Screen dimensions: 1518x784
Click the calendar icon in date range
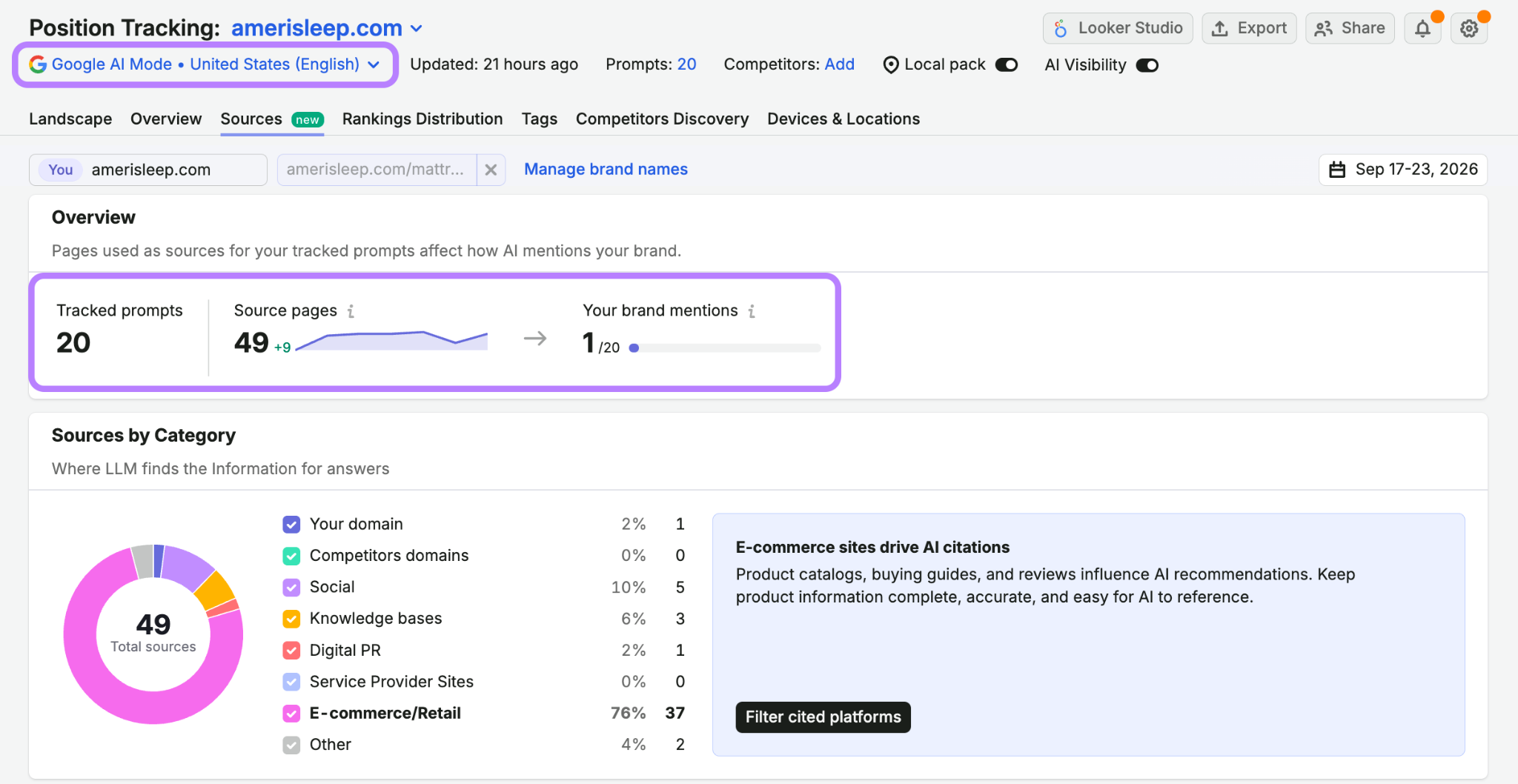[x=1337, y=170]
